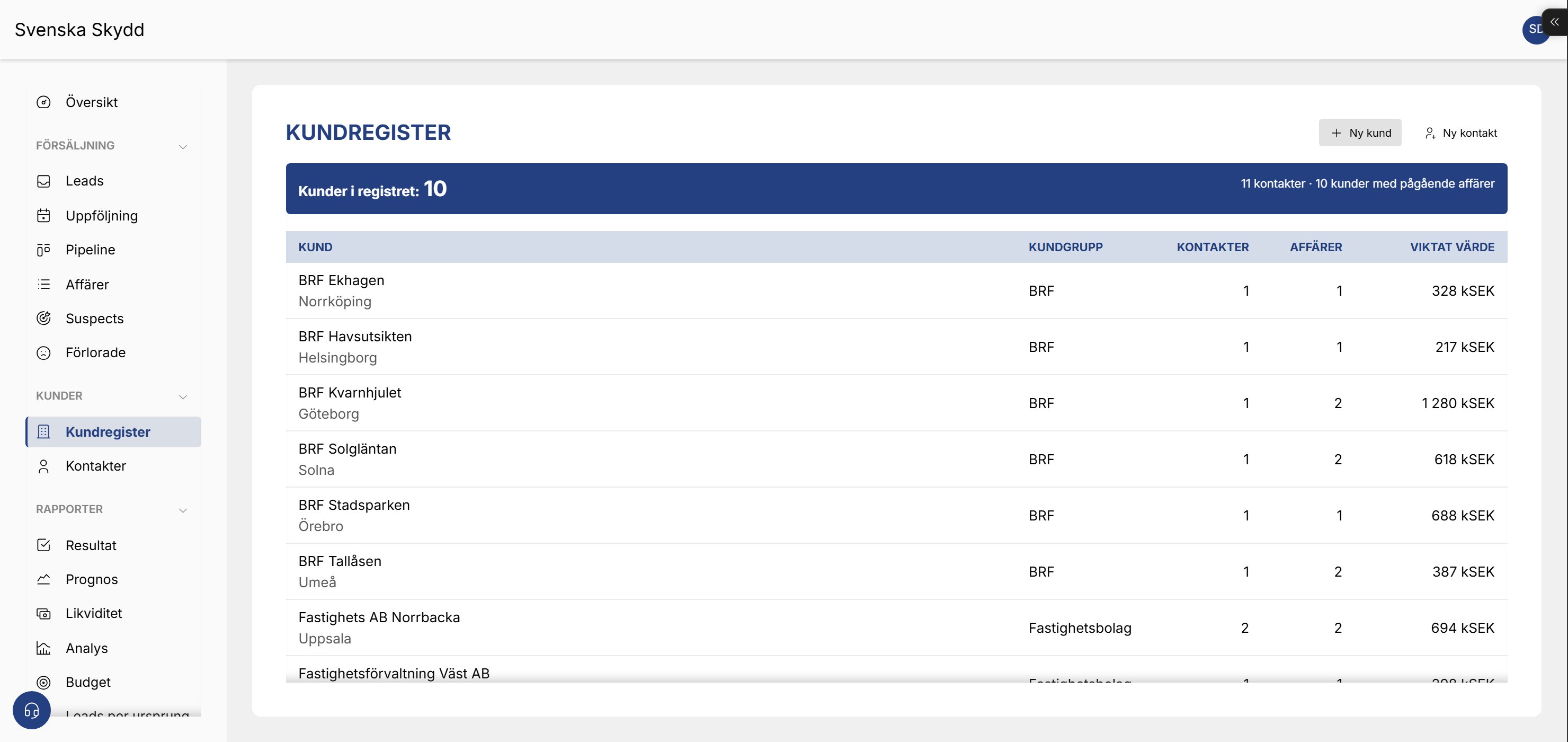Open customer BRF Ekhagen

point(897,290)
